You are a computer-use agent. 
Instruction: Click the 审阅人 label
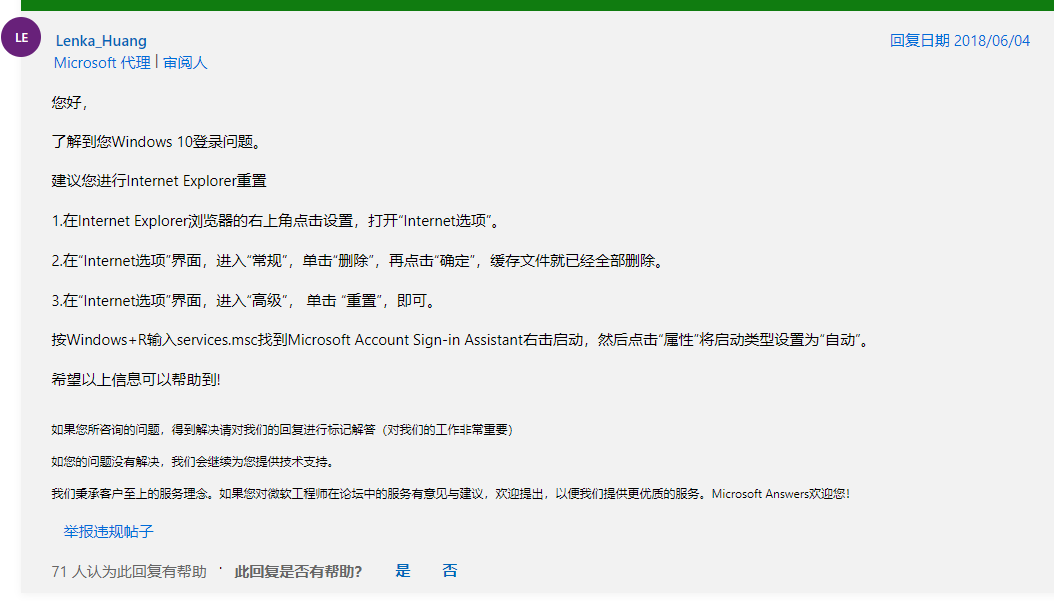click(x=185, y=63)
